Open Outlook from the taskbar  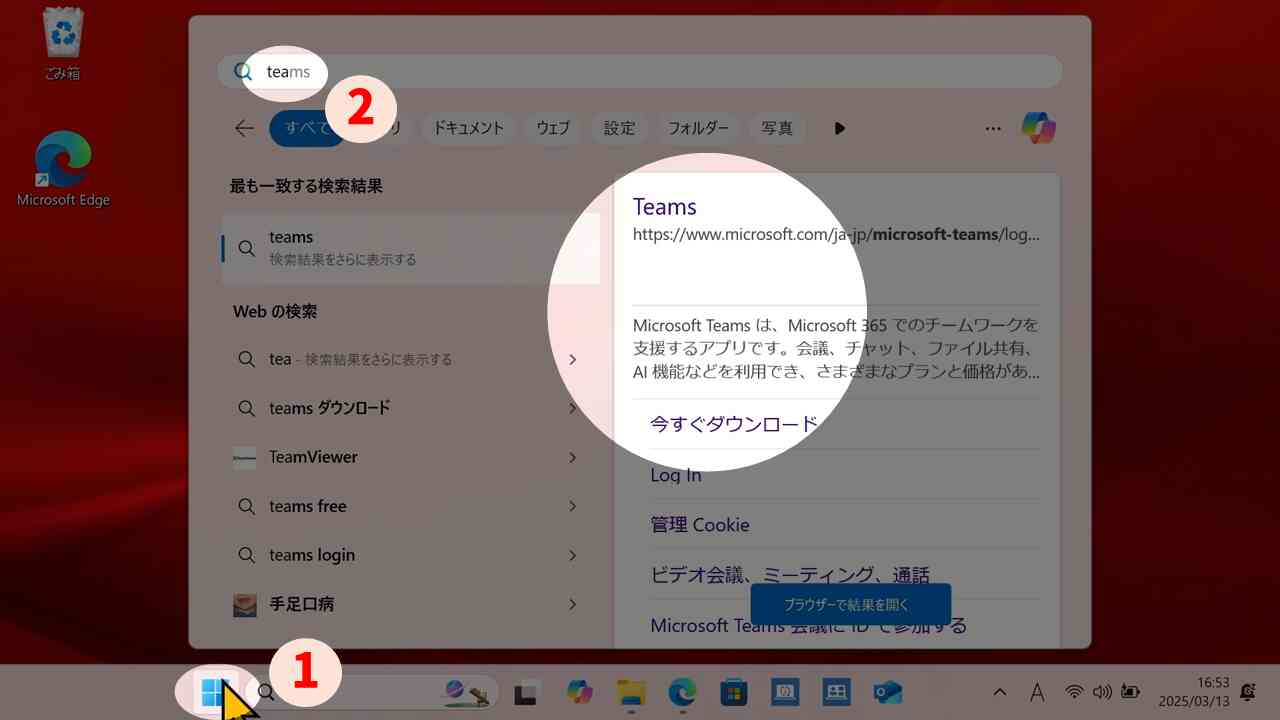[889, 691]
